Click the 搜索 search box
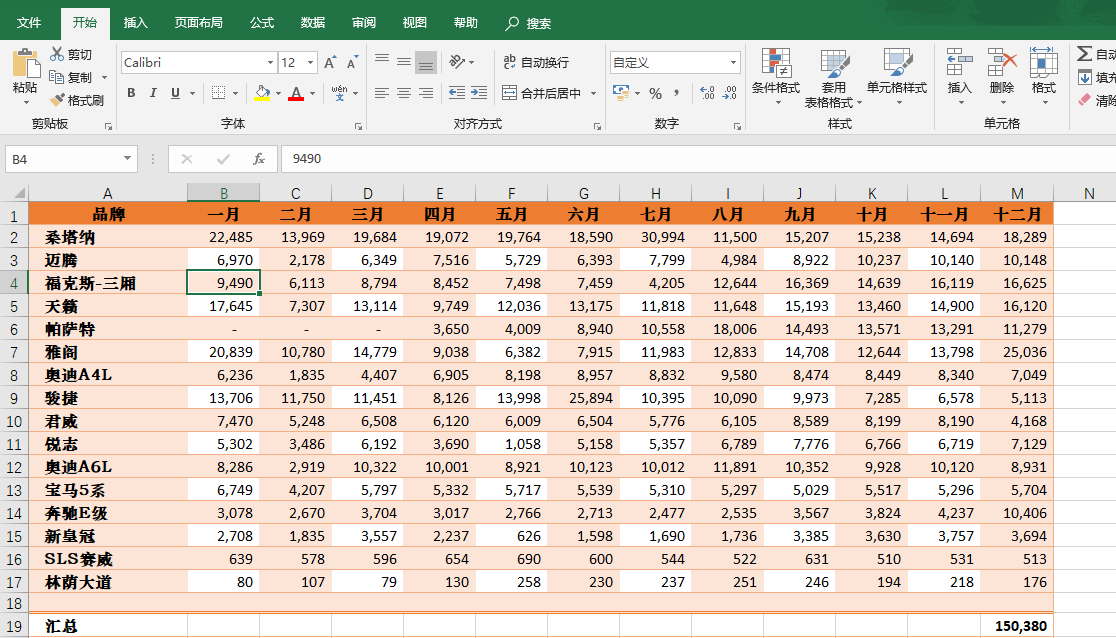The width and height of the screenshot is (1116, 638). coord(529,23)
